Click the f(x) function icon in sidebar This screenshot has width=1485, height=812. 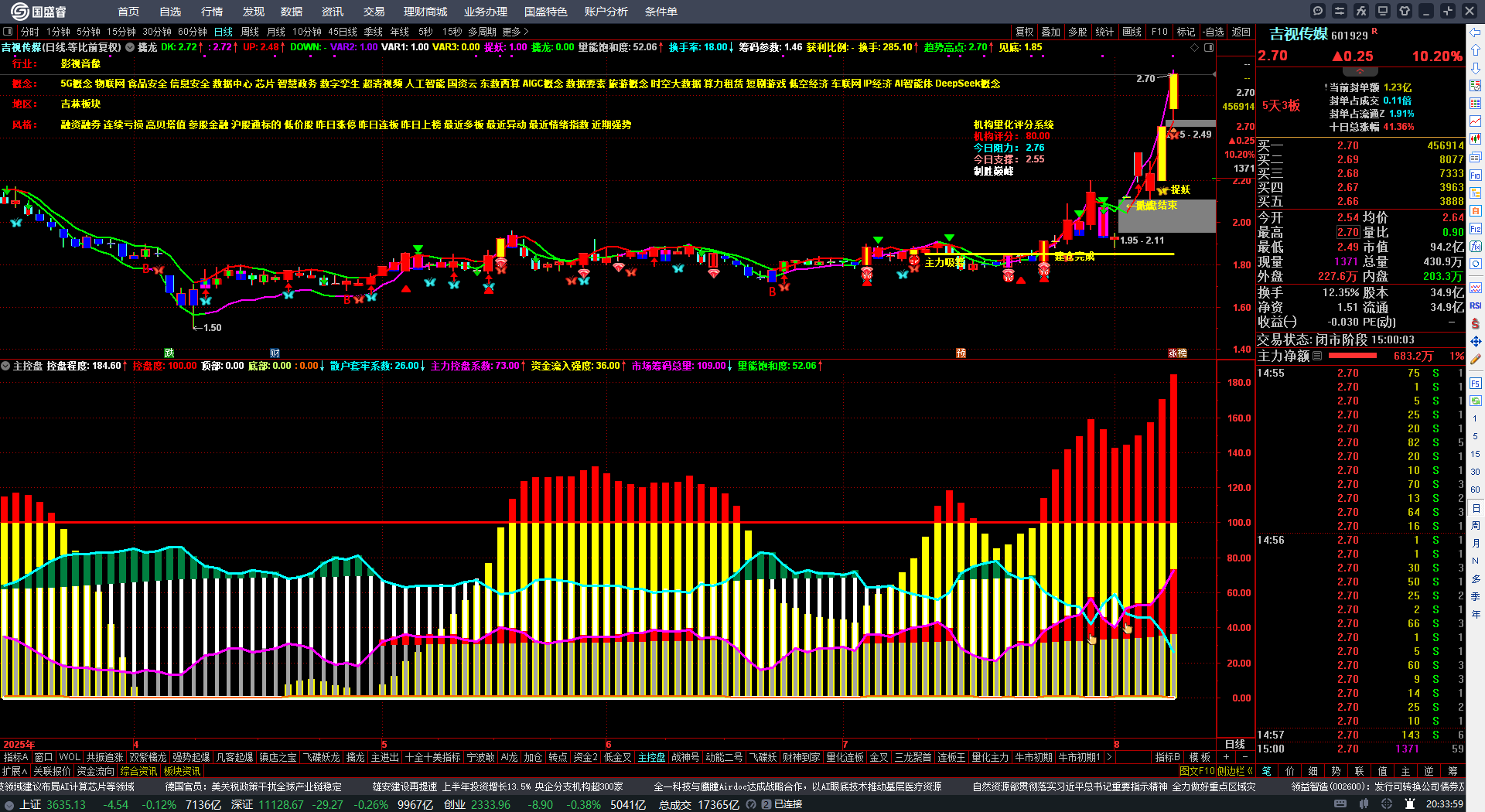(1476, 247)
